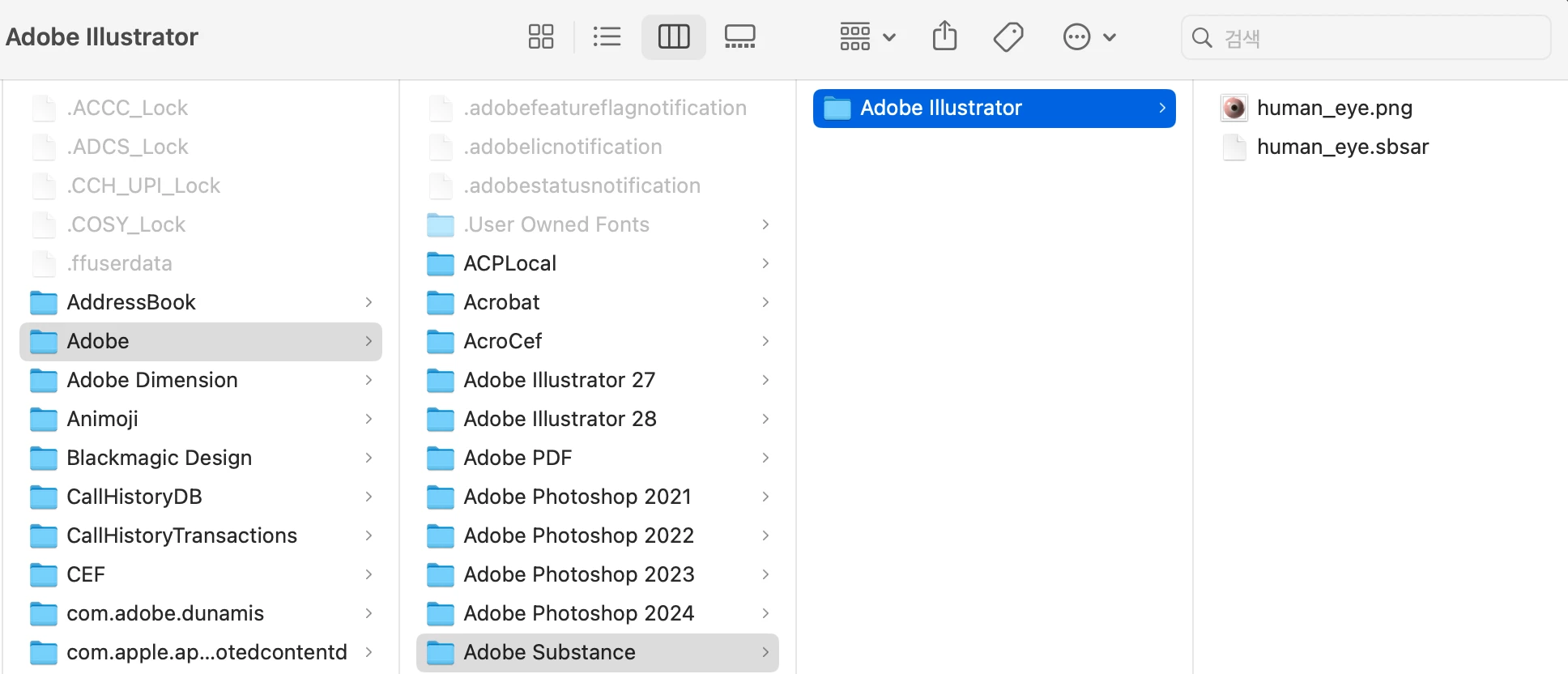Image resolution: width=1568 pixels, height=674 pixels.
Task: Select the Adobe Substance folder
Action: (x=598, y=652)
